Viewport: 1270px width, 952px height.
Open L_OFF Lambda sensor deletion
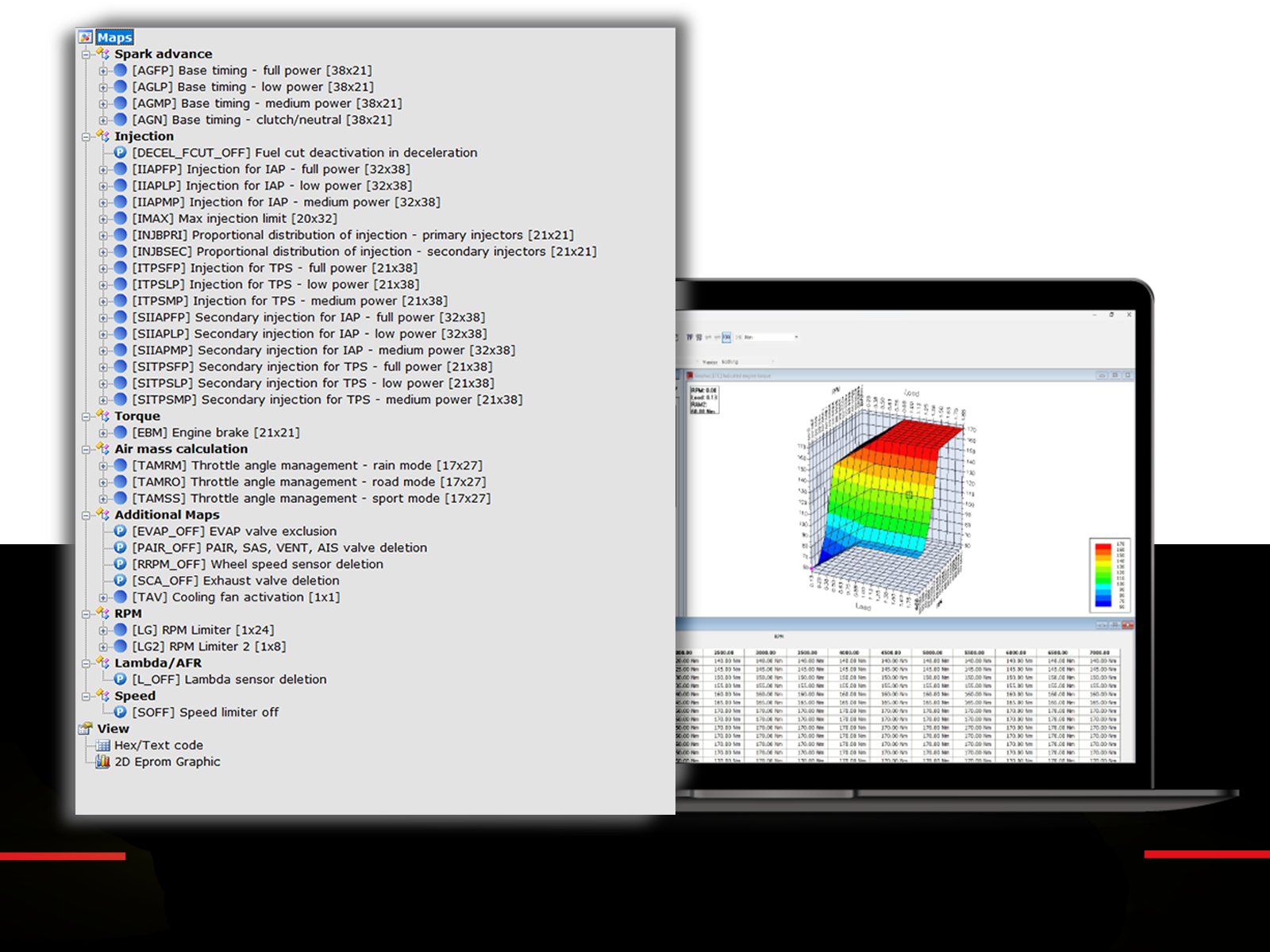coord(229,680)
